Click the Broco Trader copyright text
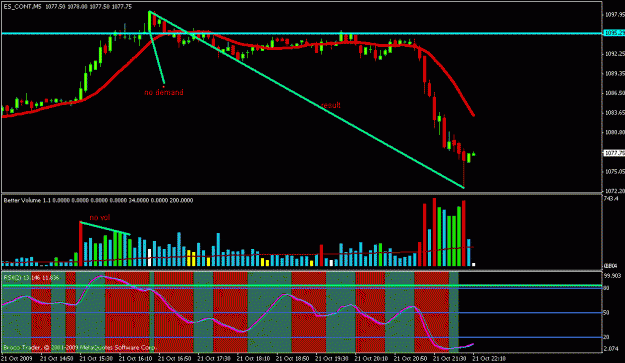The image size is (625, 363). (x=79, y=348)
